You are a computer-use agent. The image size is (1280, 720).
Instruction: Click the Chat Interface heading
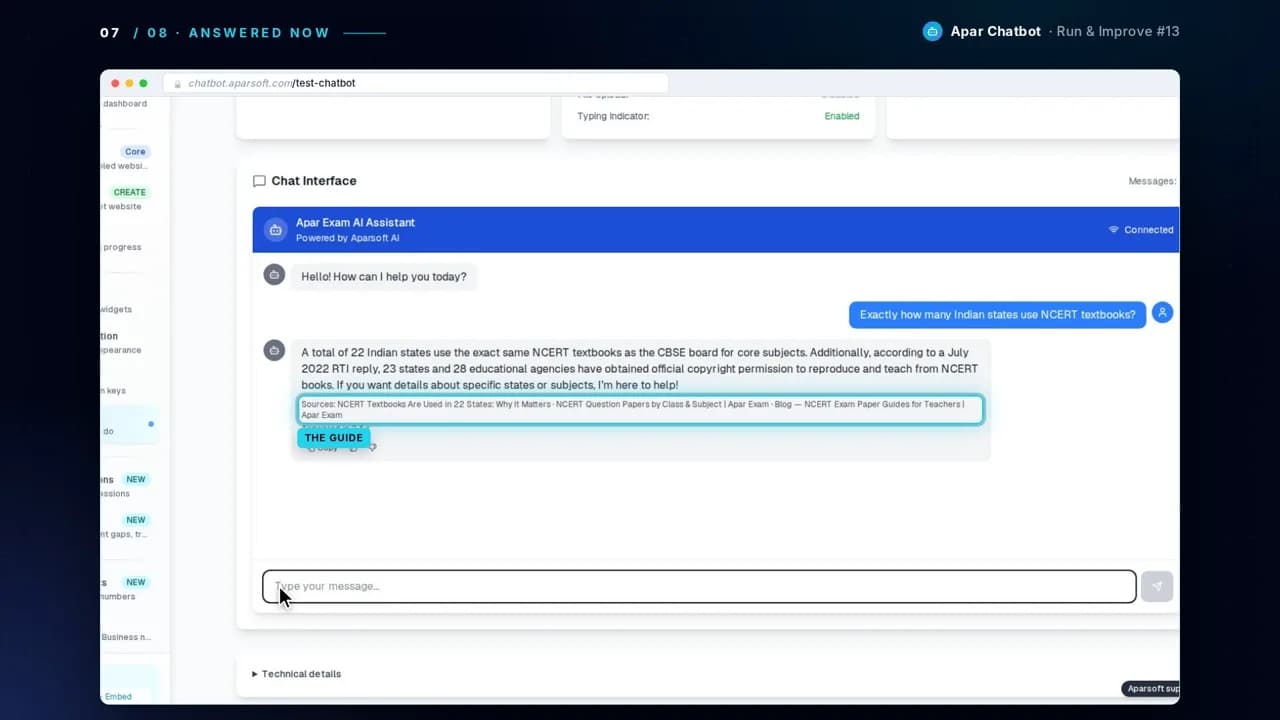coord(314,181)
